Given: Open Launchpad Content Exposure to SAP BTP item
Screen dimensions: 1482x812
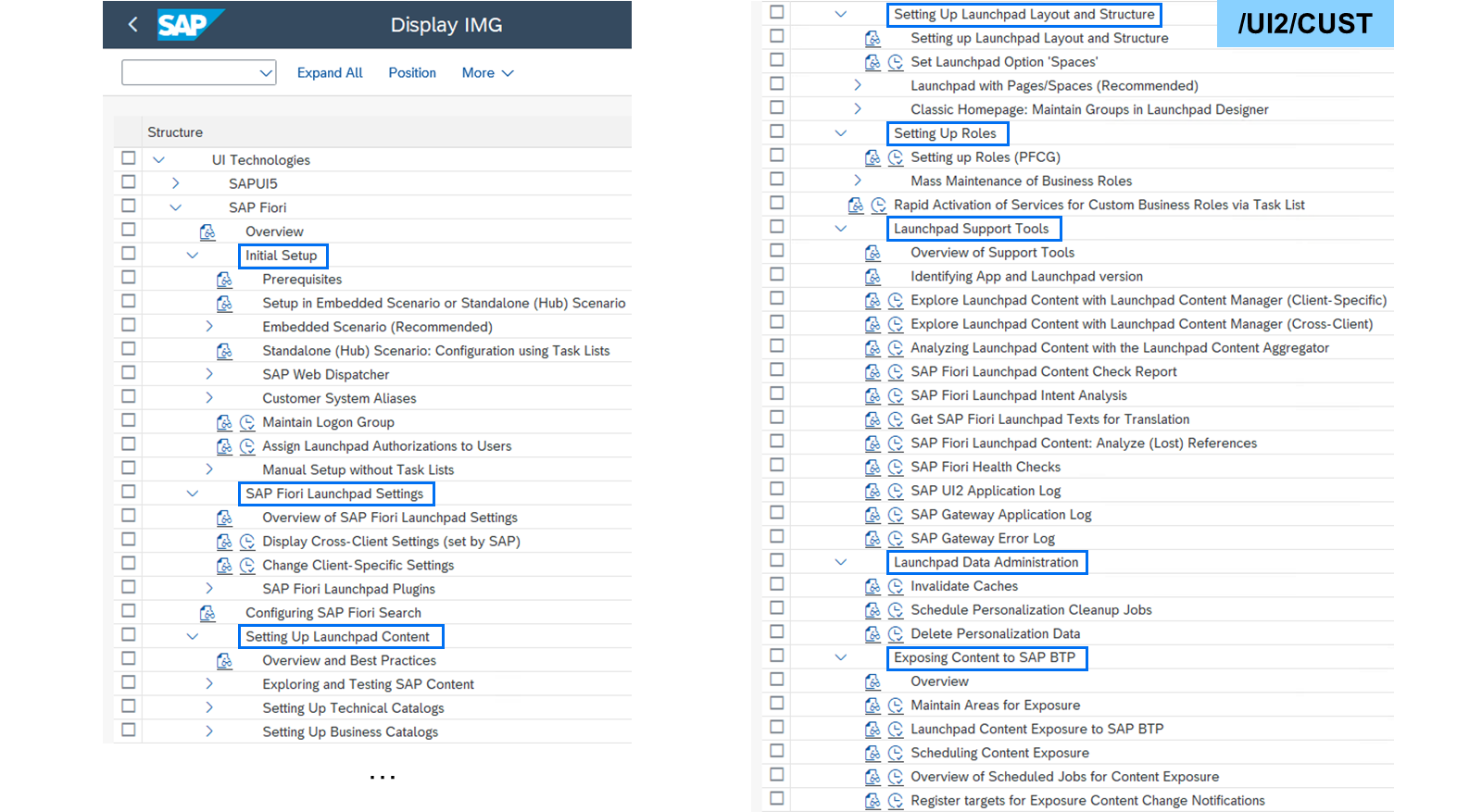Looking at the screenshot, I should (1036, 730).
